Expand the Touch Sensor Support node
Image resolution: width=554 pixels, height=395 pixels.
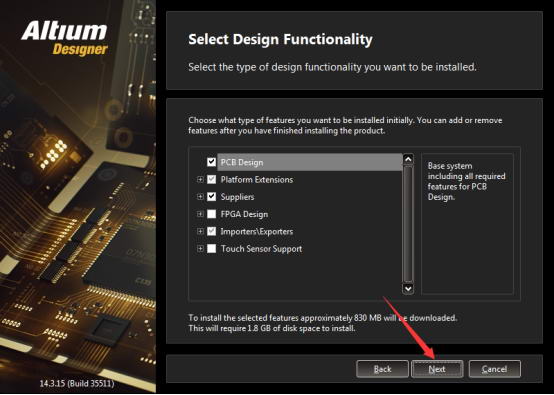[x=200, y=249]
